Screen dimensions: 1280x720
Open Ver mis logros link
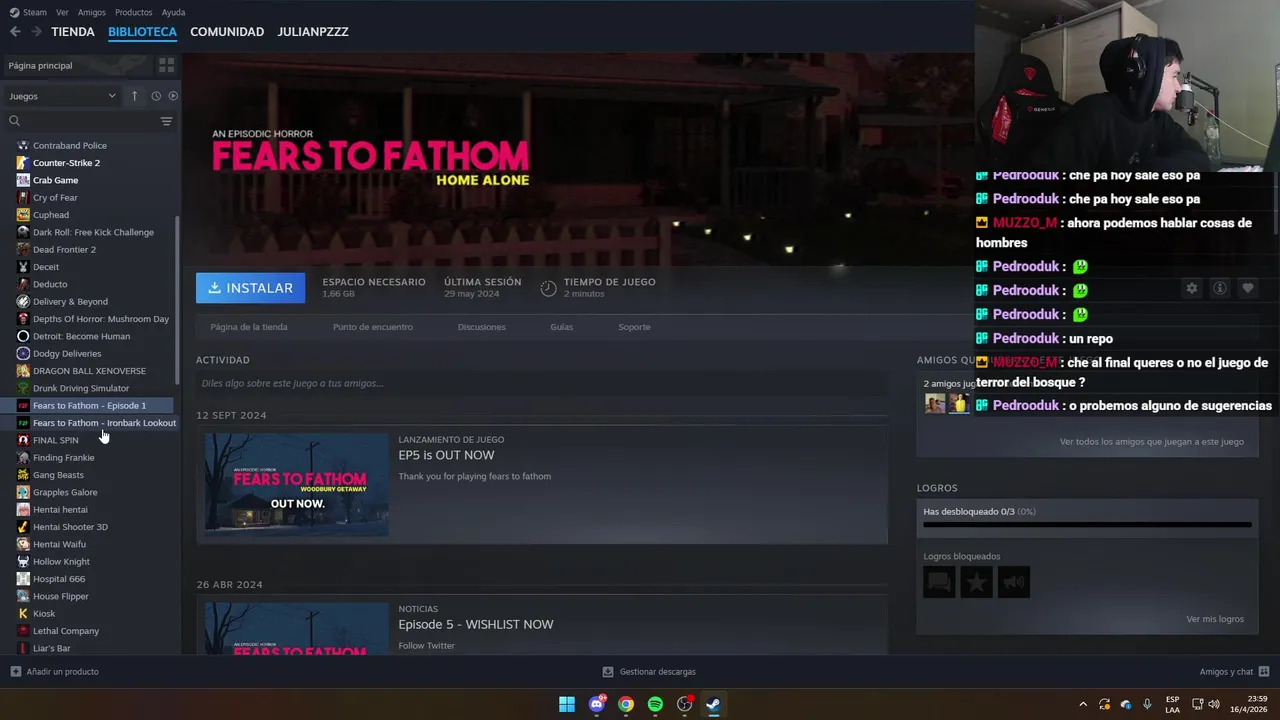point(1215,619)
